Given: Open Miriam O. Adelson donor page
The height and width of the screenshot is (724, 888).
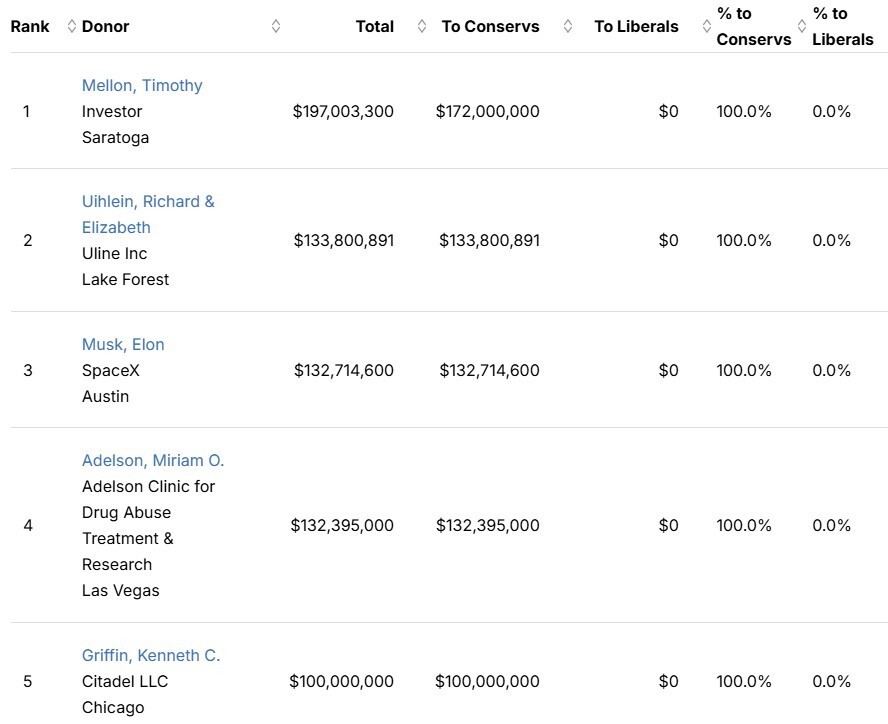Looking at the screenshot, I should (153, 461).
